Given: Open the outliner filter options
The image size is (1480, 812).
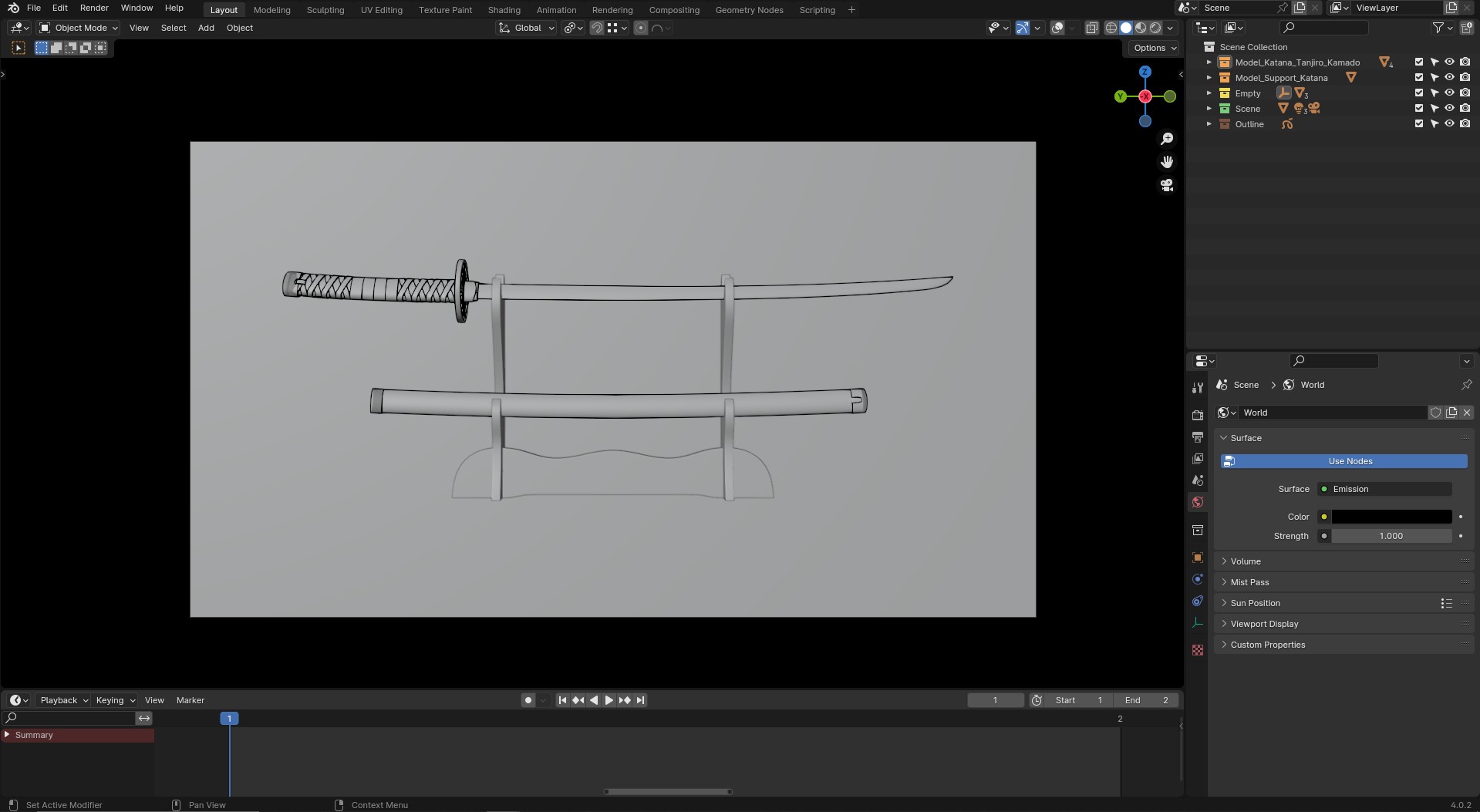Looking at the screenshot, I should 1442,28.
